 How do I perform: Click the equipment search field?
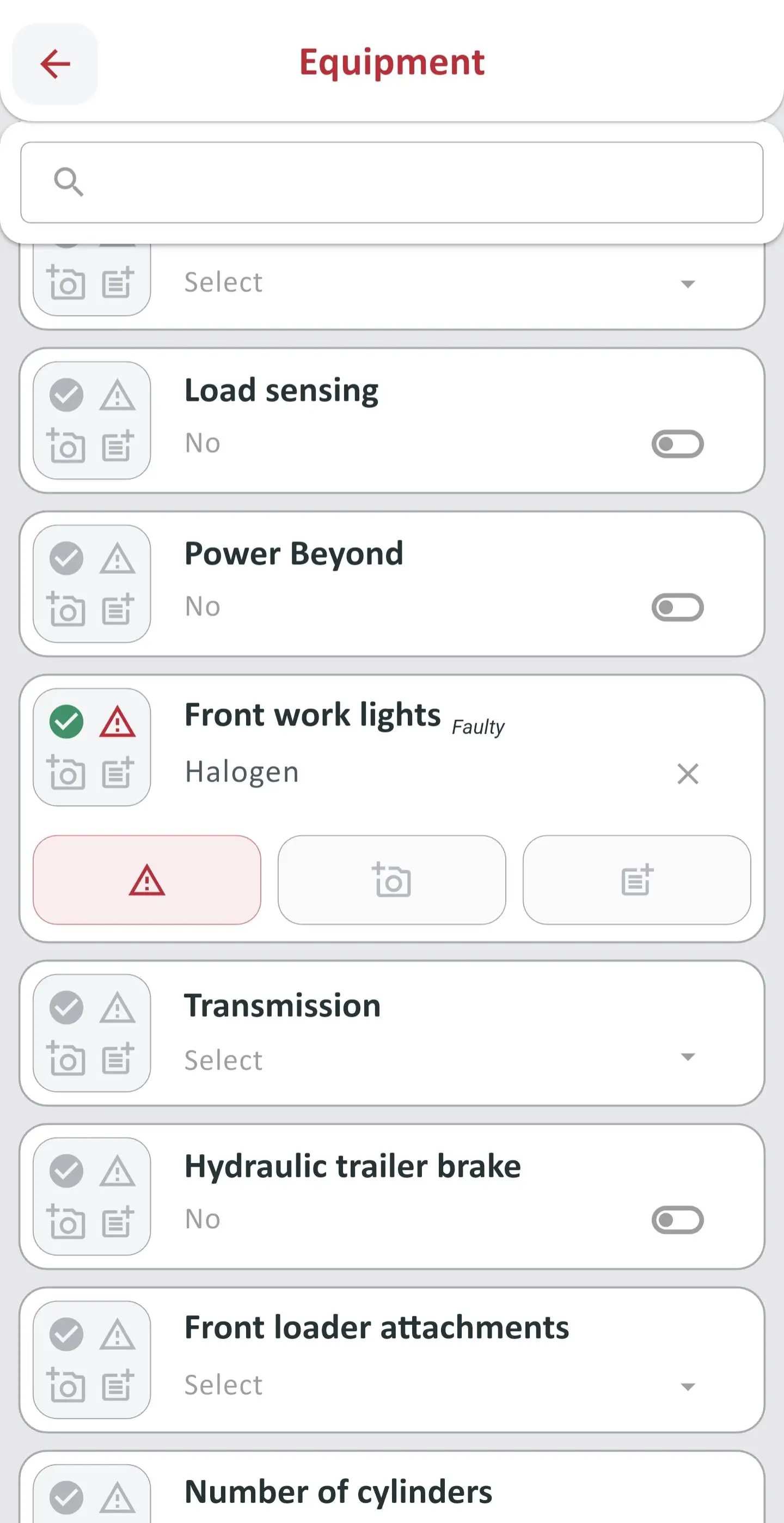[391, 182]
